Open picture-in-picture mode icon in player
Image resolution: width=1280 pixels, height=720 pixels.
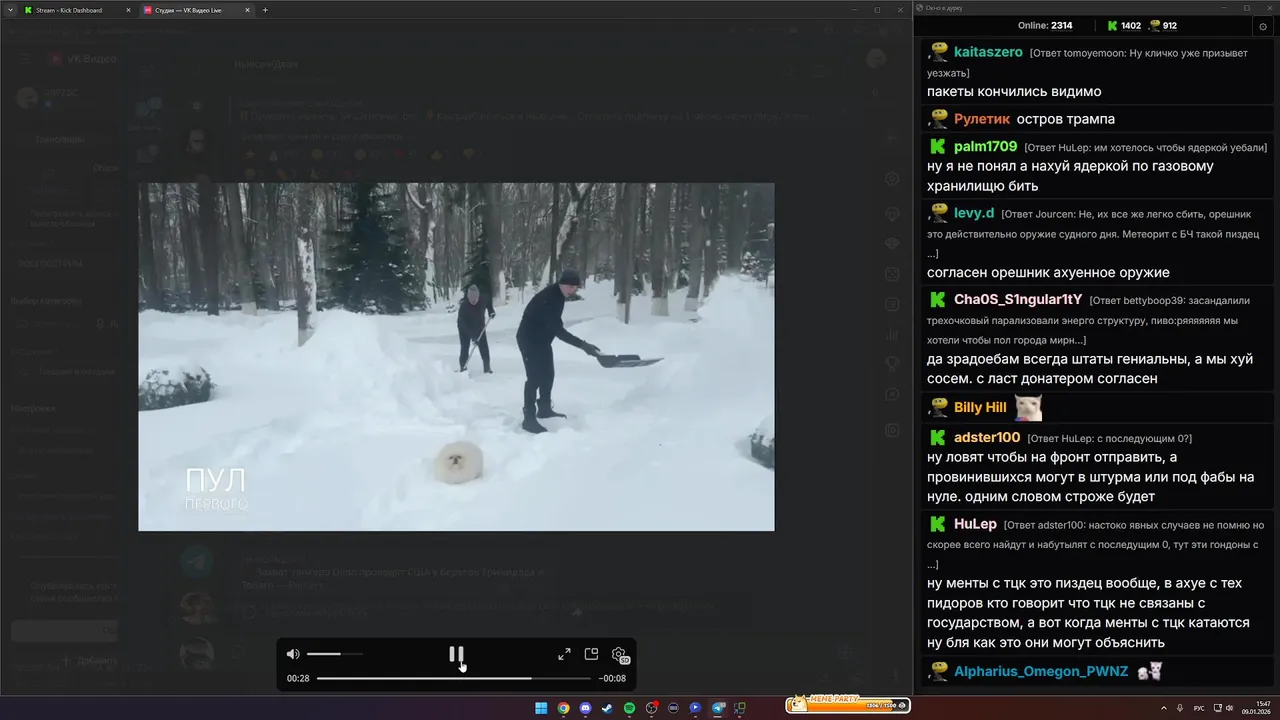click(x=591, y=654)
